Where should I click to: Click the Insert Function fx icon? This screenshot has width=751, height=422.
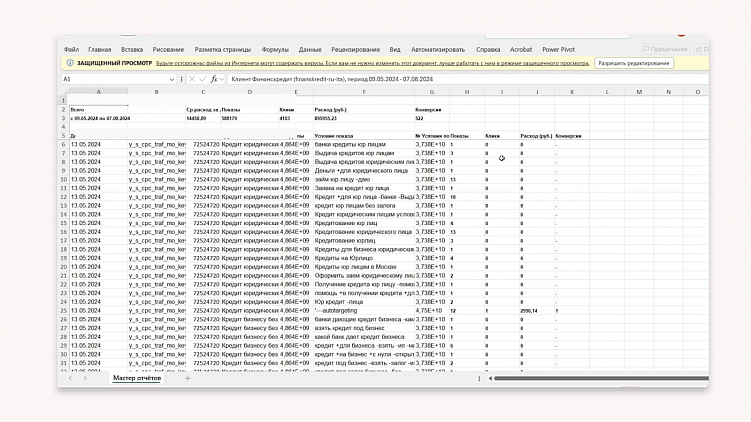(x=213, y=79)
